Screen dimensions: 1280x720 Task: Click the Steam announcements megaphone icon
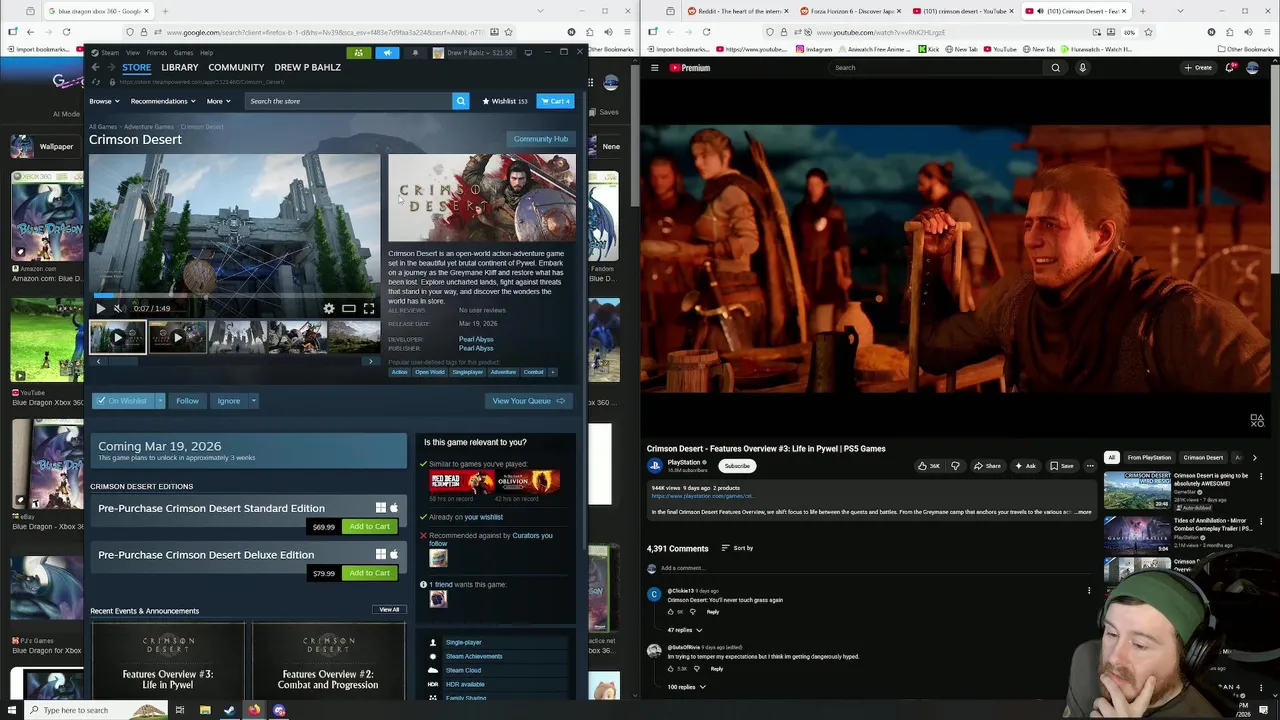tap(387, 53)
